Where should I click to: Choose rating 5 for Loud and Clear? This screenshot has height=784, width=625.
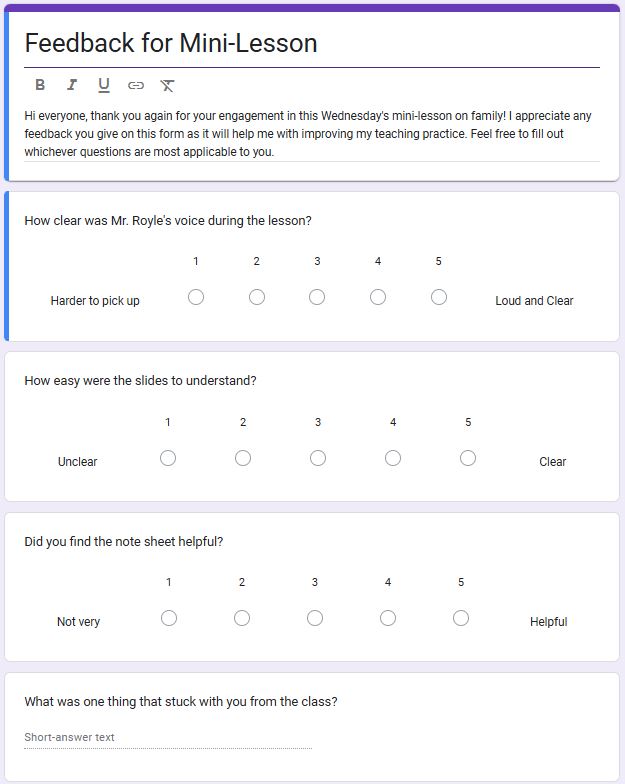pos(439,297)
